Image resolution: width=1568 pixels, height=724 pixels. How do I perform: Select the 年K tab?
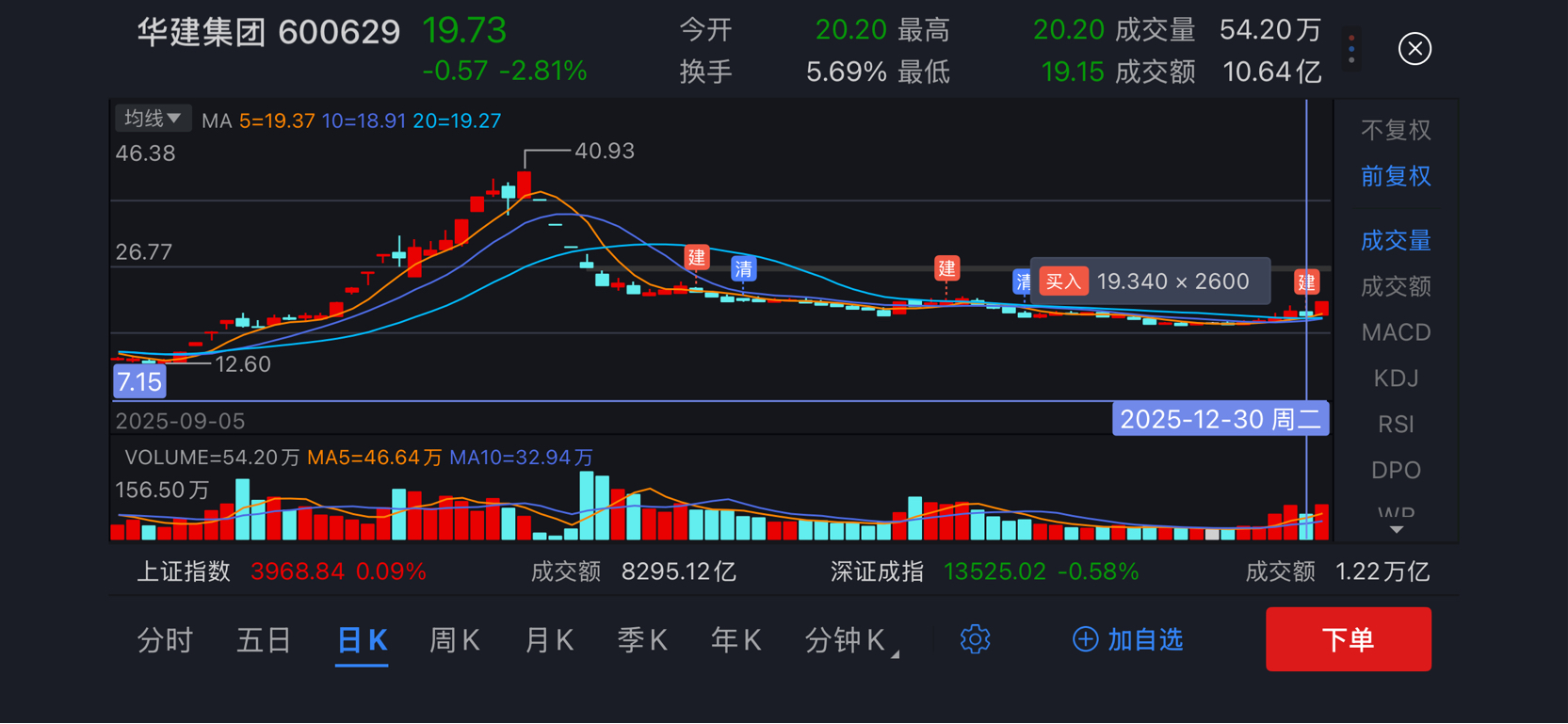click(x=736, y=640)
